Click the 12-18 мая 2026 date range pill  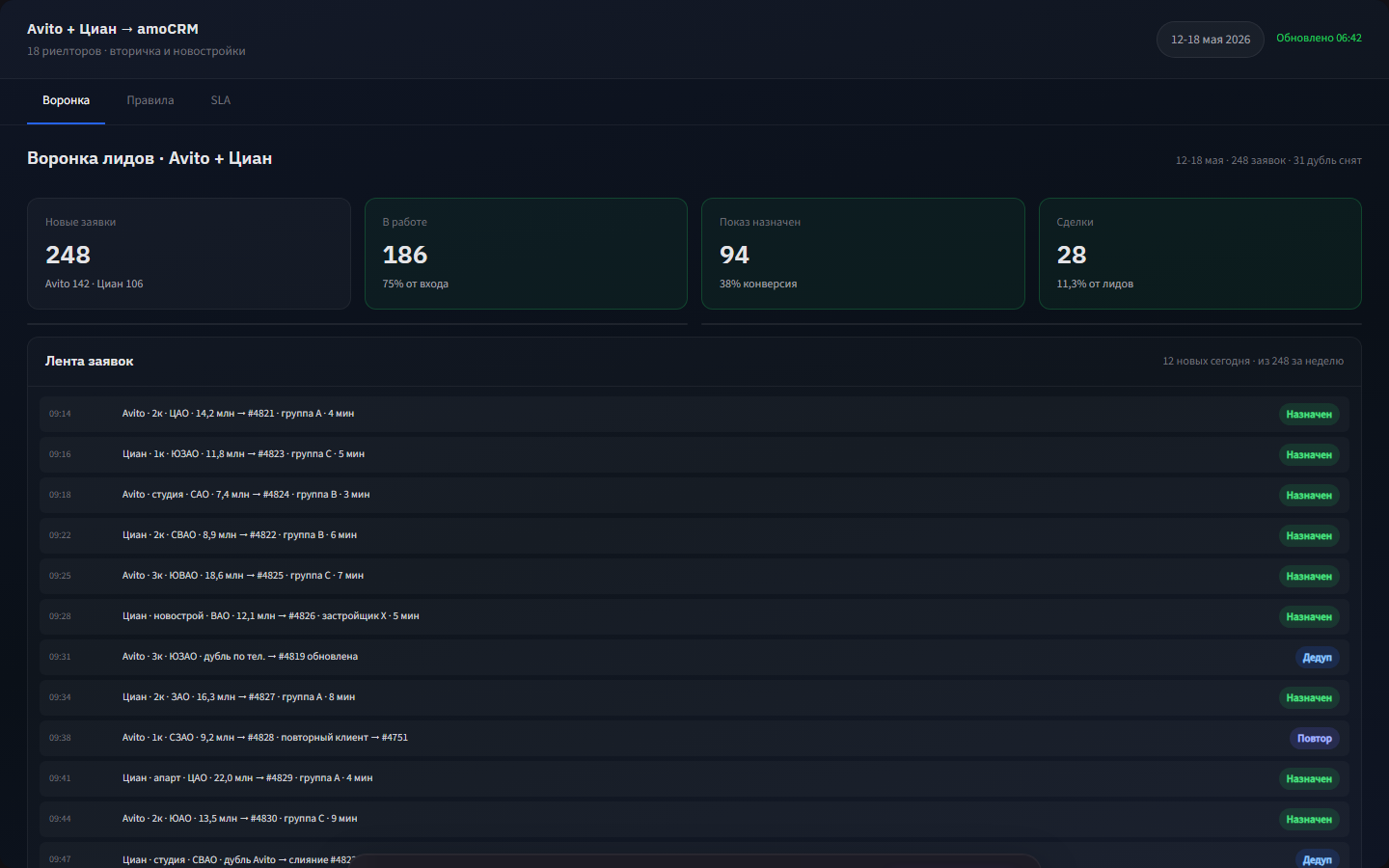pyautogui.click(x=1211, y=40)
